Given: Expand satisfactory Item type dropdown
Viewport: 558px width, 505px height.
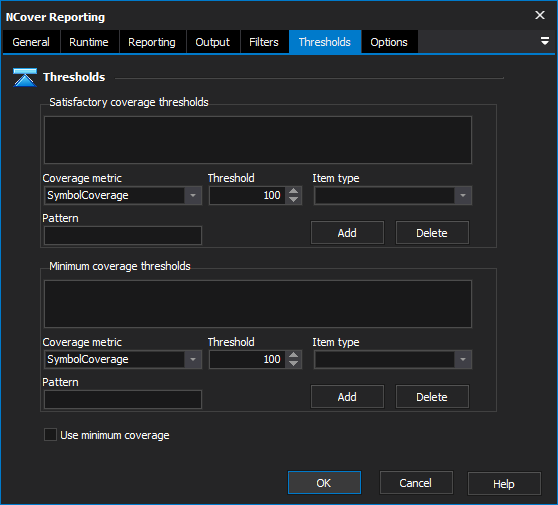Looking at the screenshot, I should click(463, 195).
